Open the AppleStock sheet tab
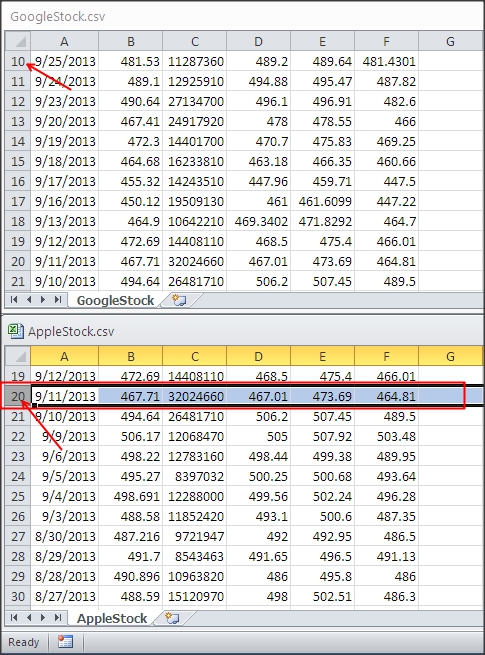 112,618
